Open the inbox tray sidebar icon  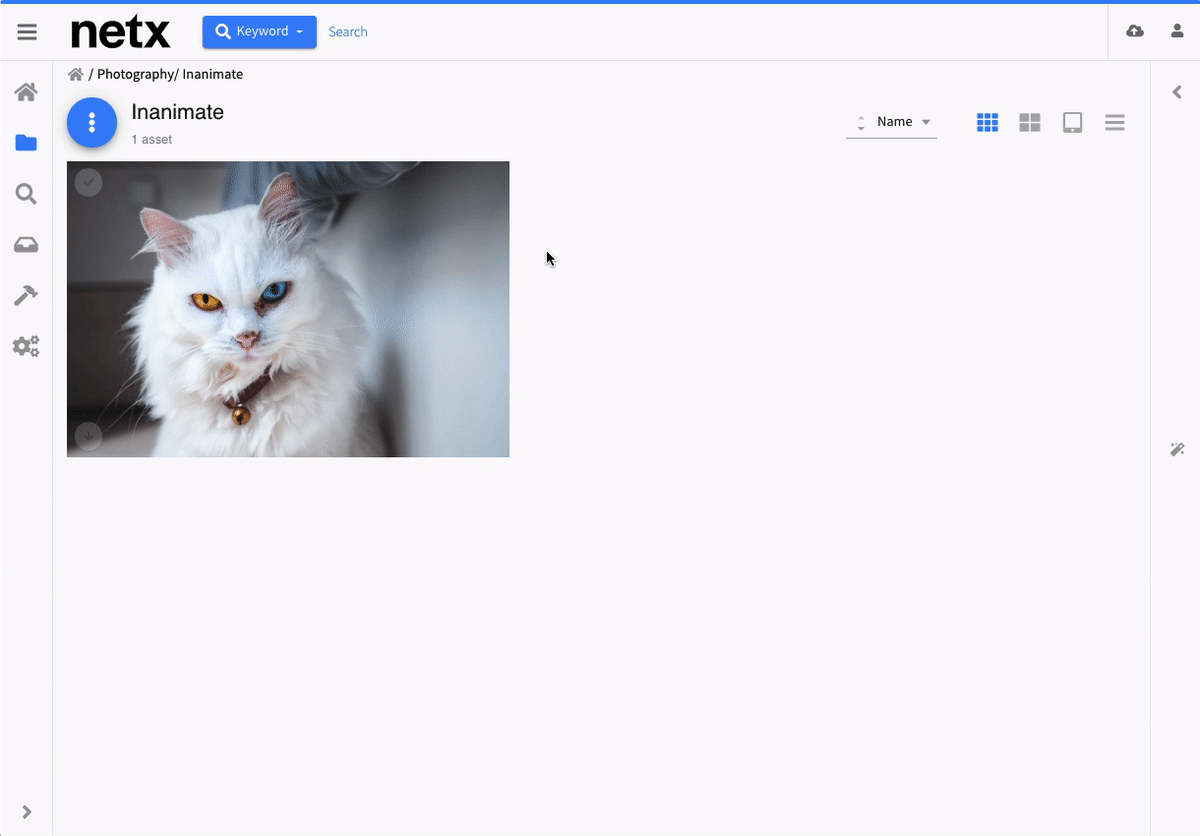tap(26, 245)
